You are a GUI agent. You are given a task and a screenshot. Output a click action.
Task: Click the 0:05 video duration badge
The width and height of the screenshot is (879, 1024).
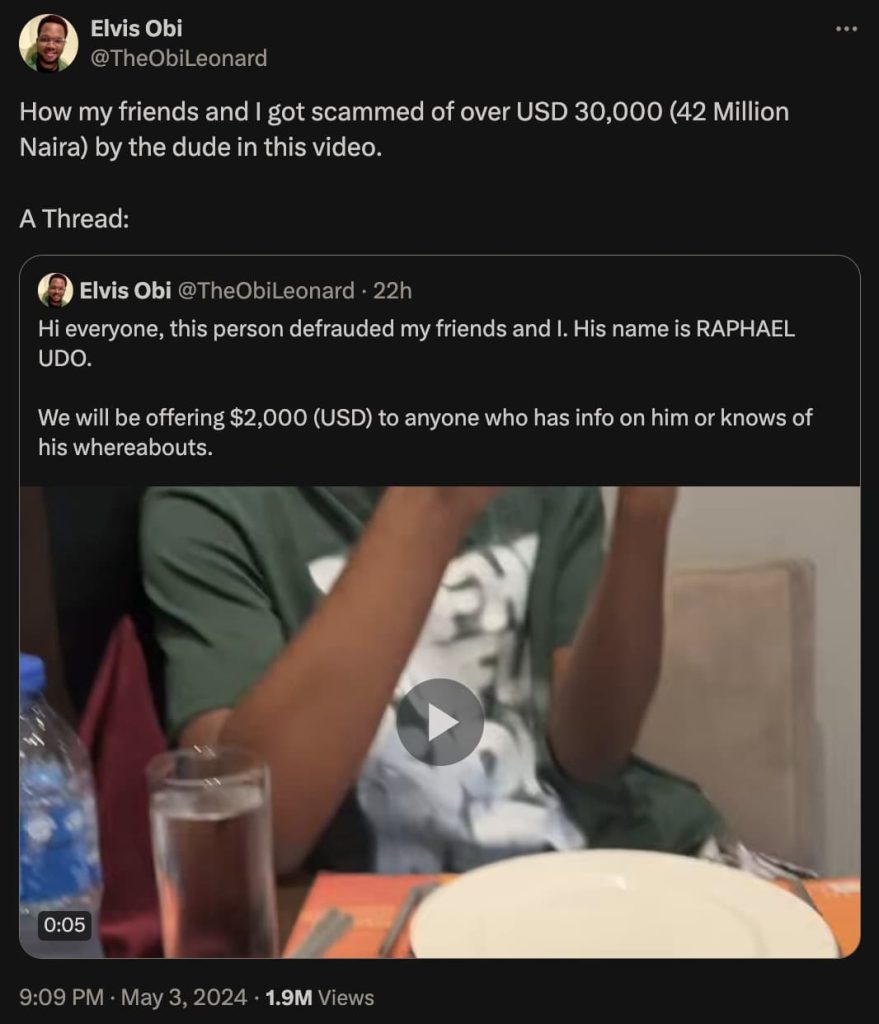(65, 926)
